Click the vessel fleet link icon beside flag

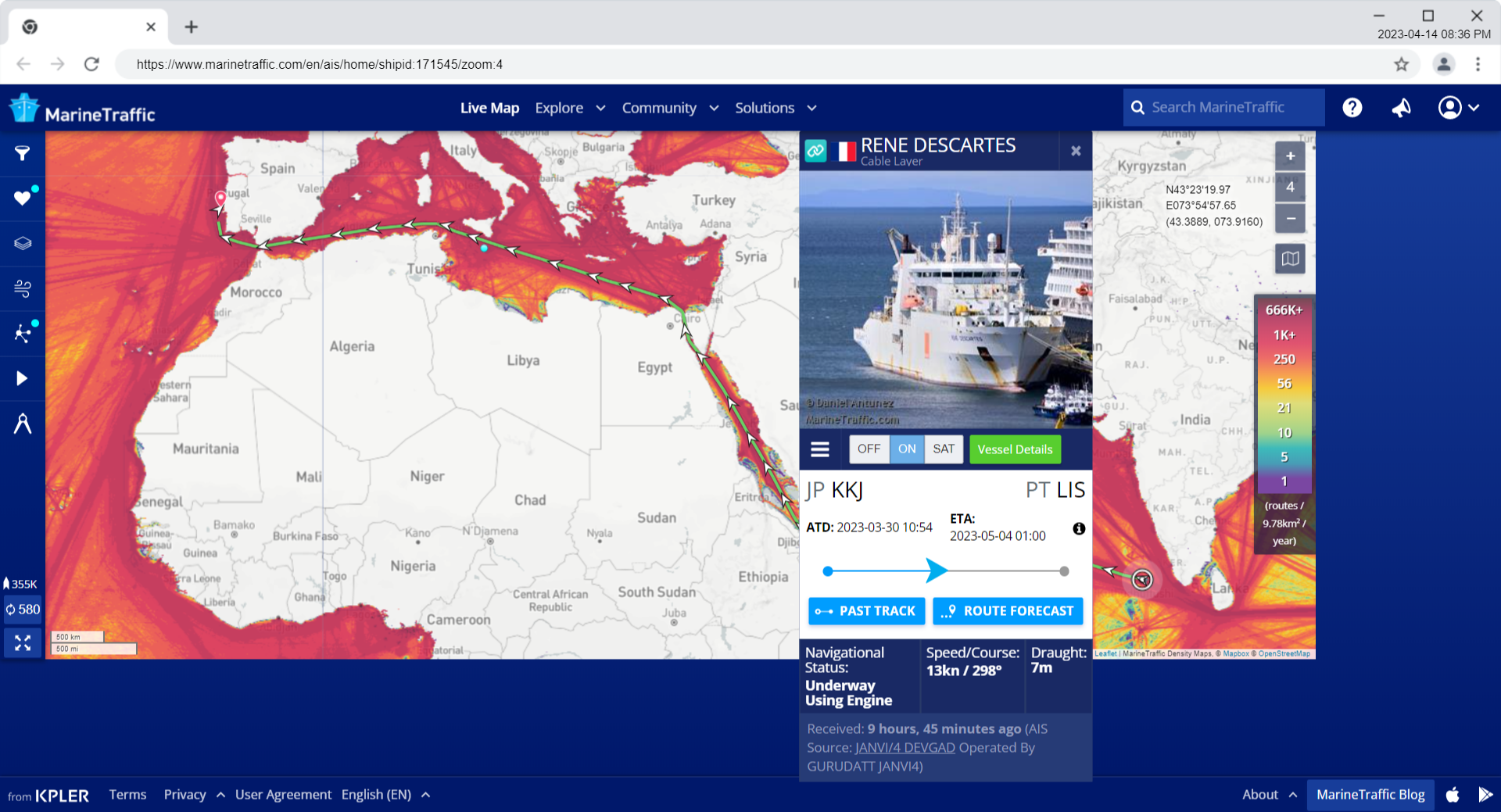(x=816, y=151)
